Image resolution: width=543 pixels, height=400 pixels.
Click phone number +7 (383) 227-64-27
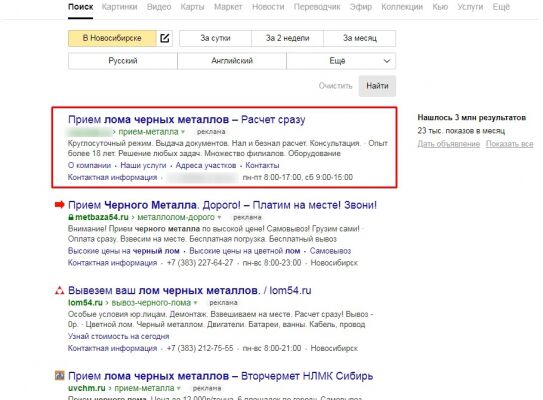point(200,263)
